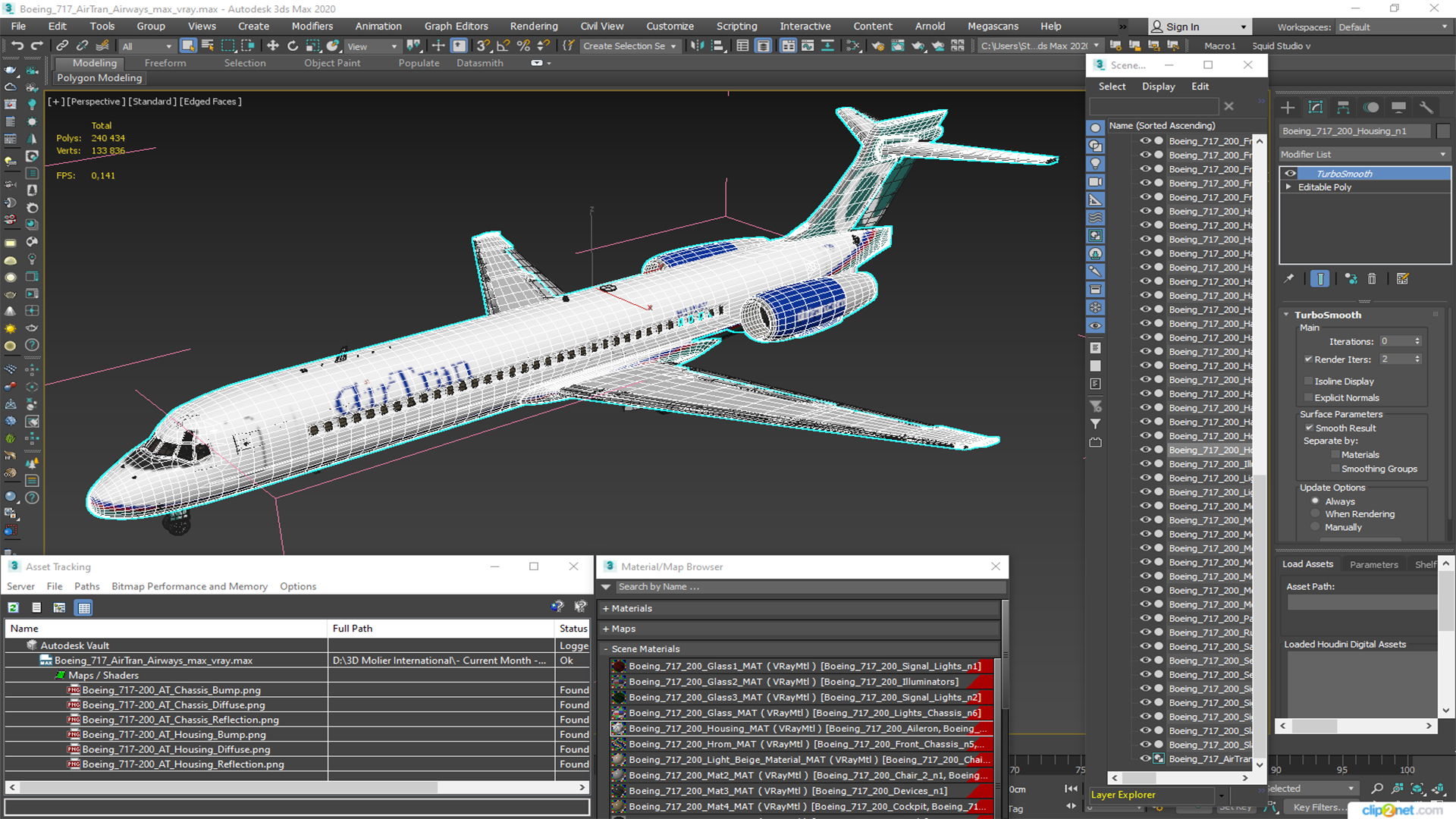Click the Search by Name field
This screenshot has width=1456, height=819.
[809, 587]
